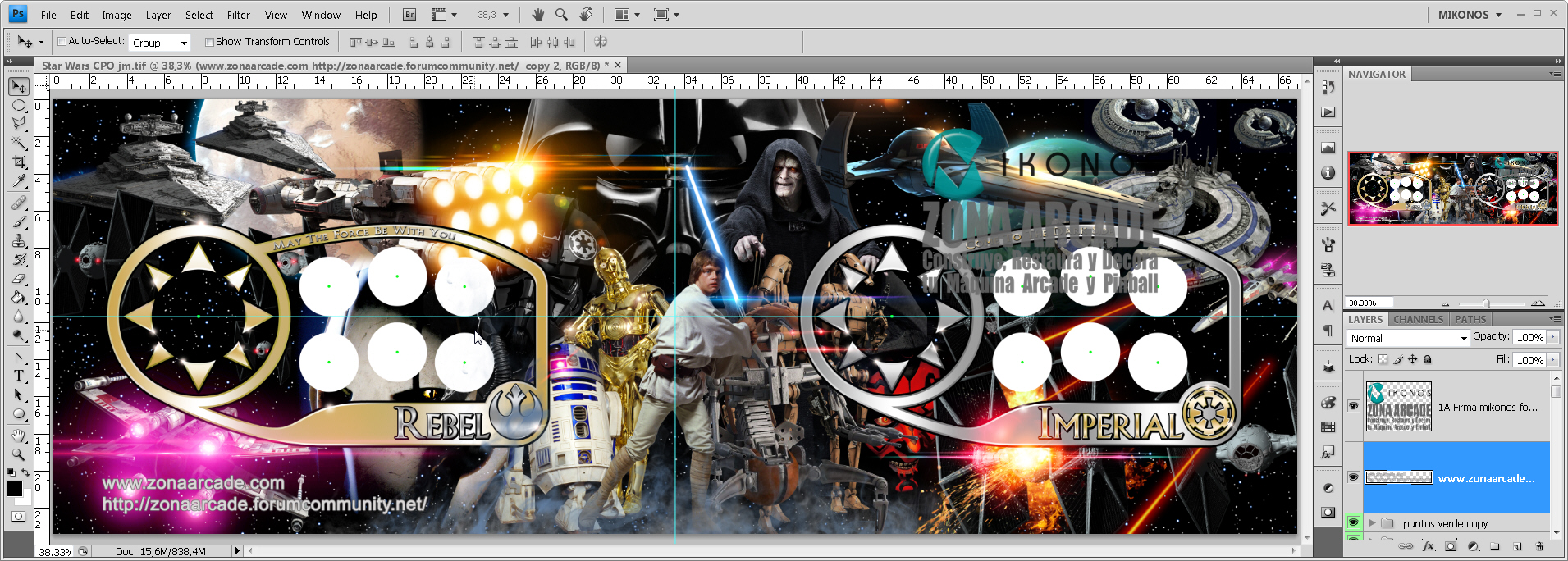Choose the Clone Stamp tool
Viewport: 1568px width, 561px height.
point(19,241)
